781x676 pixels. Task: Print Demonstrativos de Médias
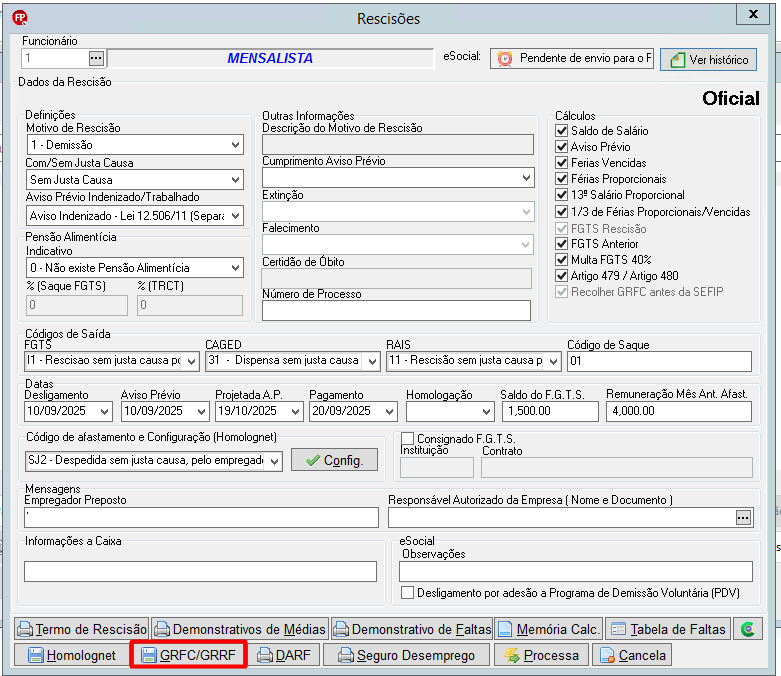tap(240, 629)
